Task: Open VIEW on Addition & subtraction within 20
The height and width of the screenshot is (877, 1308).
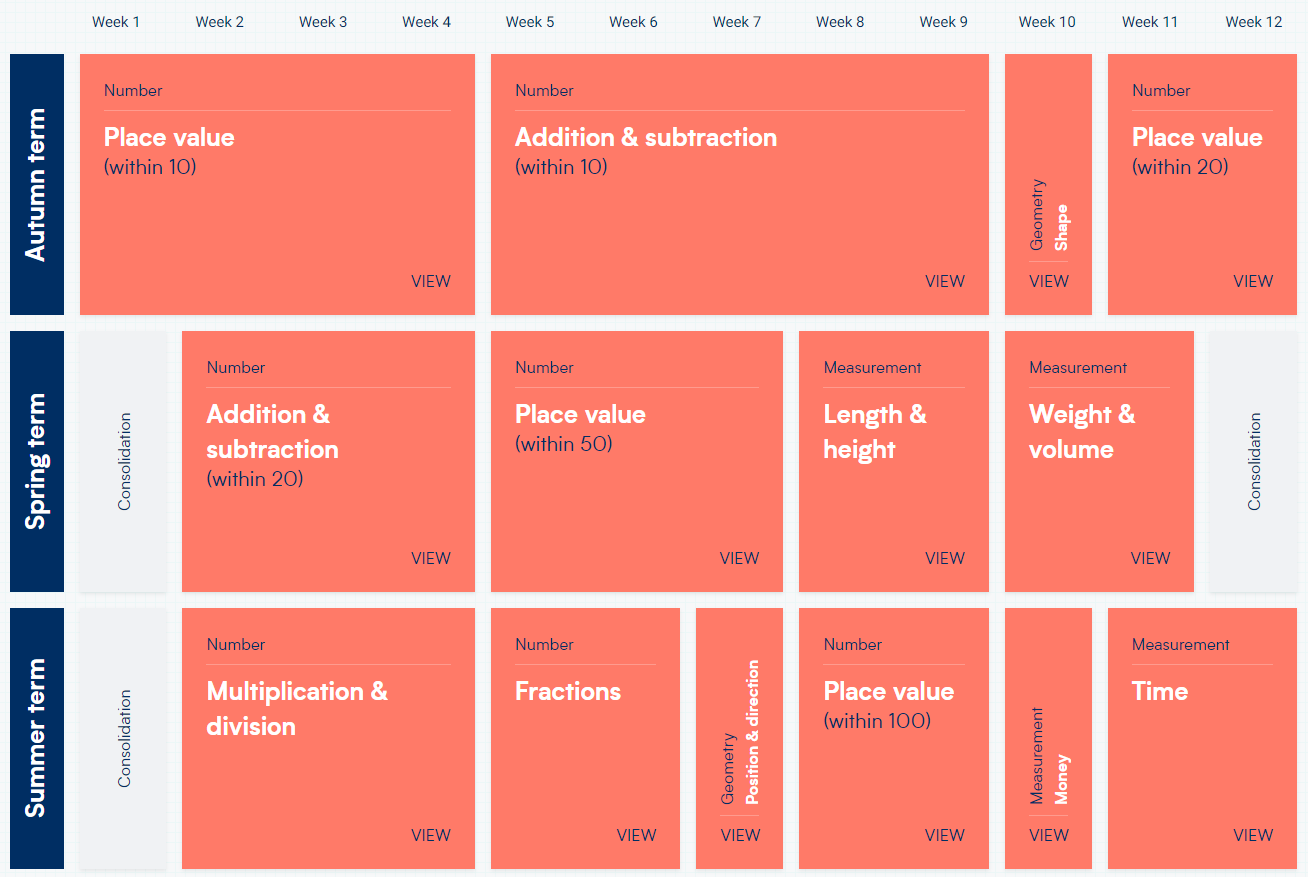Action: tap(431, 558)
